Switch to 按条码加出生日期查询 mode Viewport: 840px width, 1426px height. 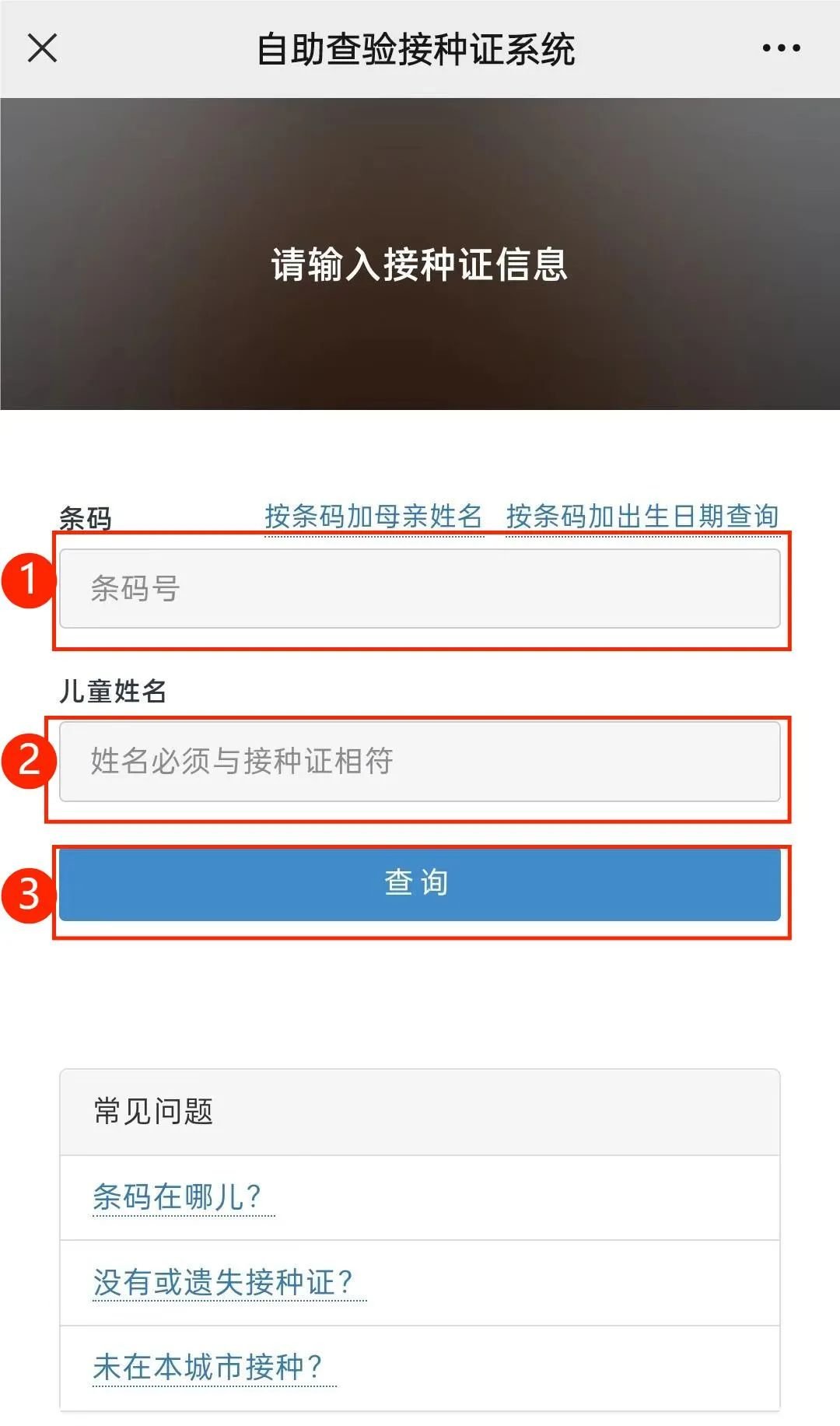pyautogui.click(x=642, y=517)
